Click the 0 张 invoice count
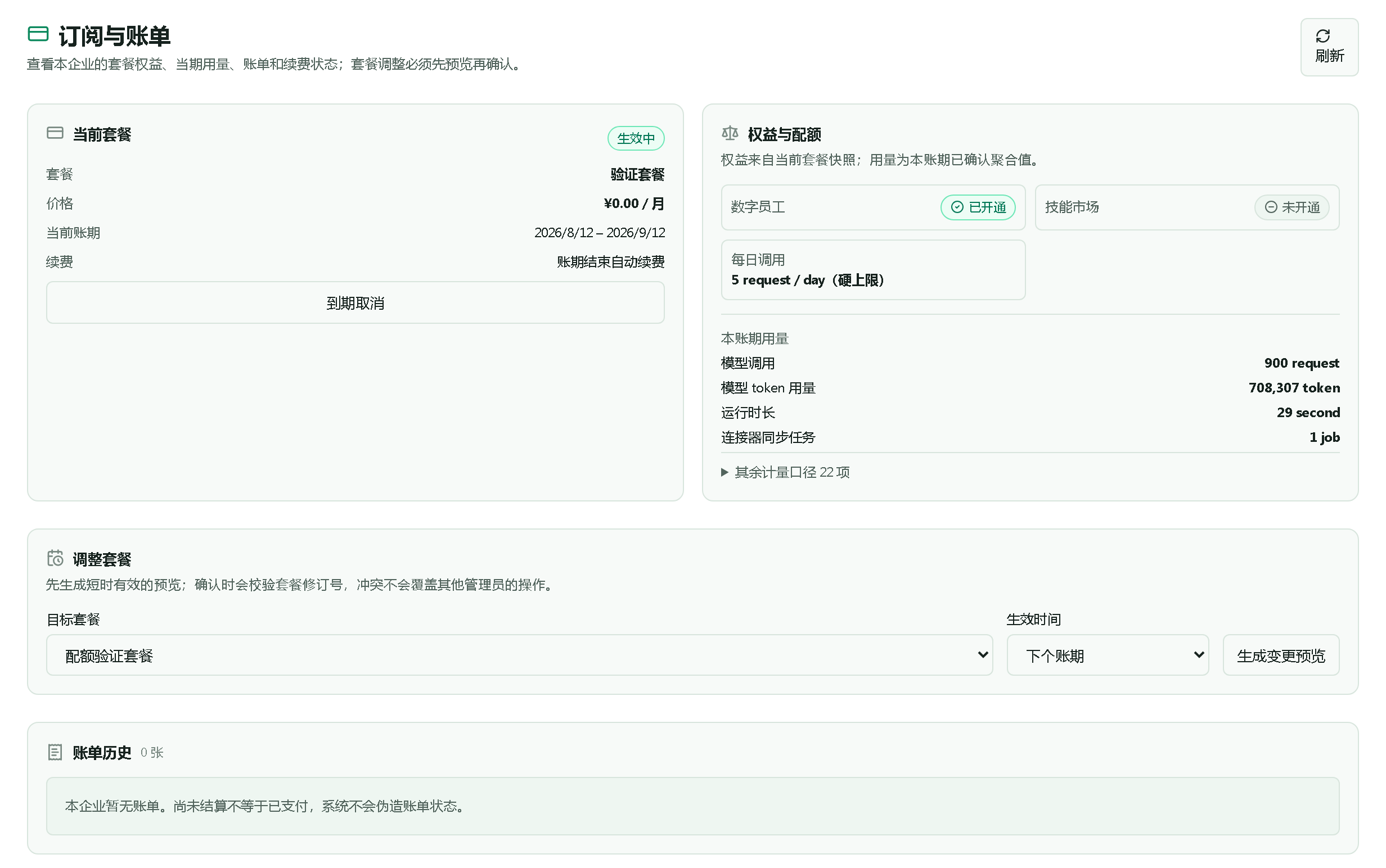1386x868 pixels. [x=152, y=753]
